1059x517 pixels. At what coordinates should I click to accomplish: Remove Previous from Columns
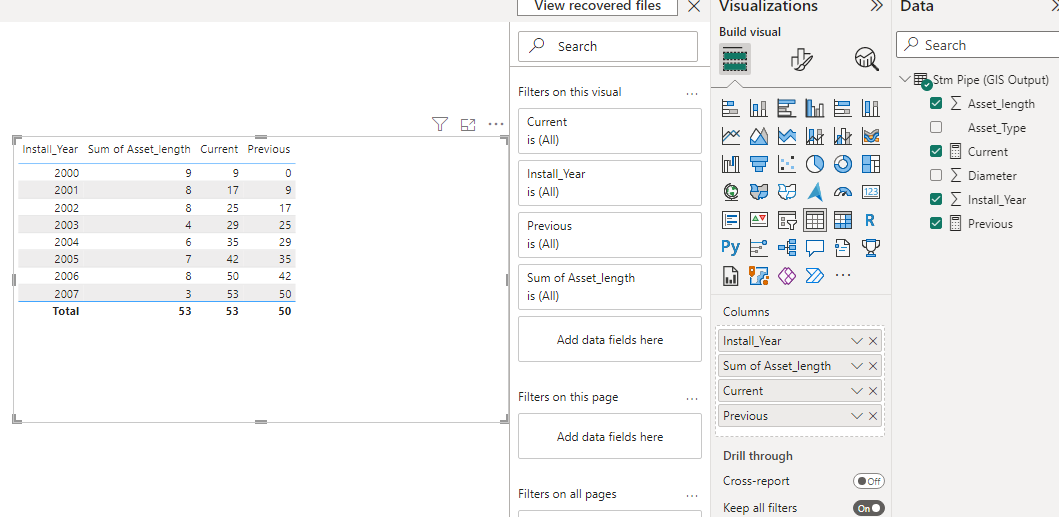click(873, 416)
